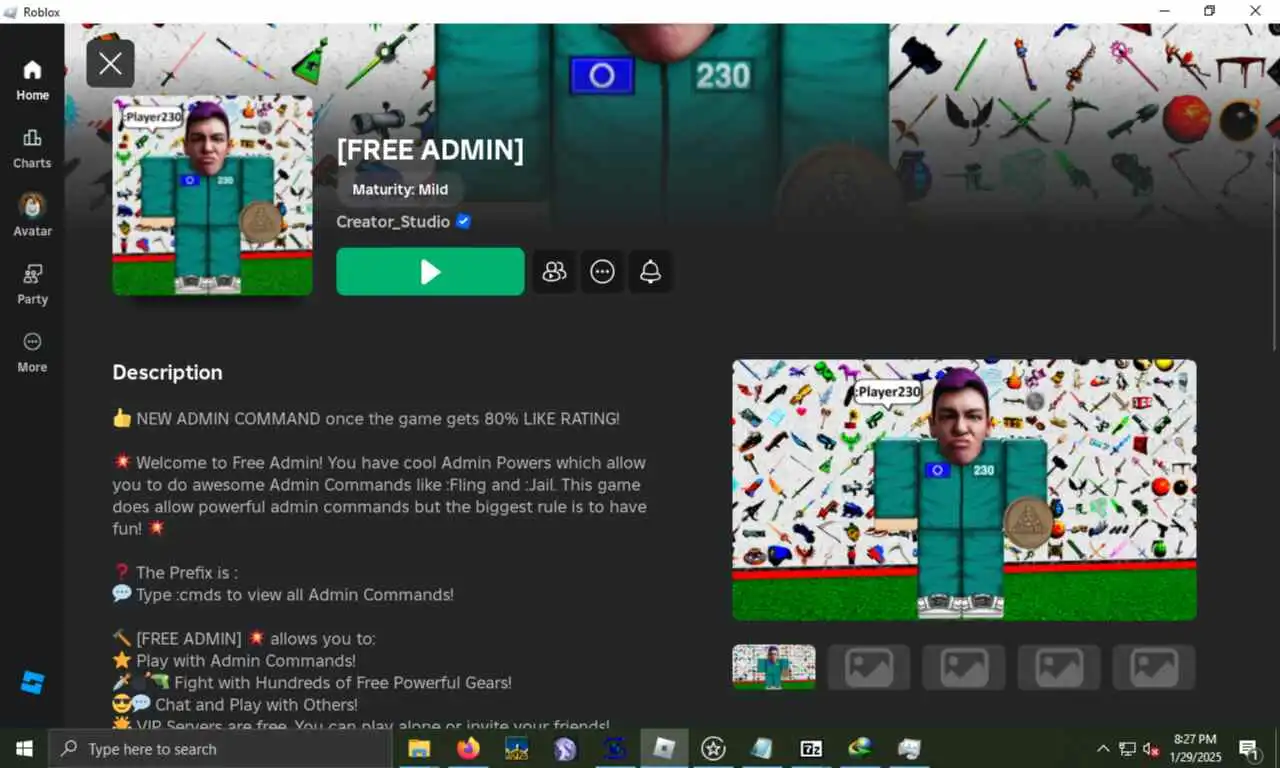1280x768 pixels.
Task: Open the large game preview image
Action: [964, 490]
